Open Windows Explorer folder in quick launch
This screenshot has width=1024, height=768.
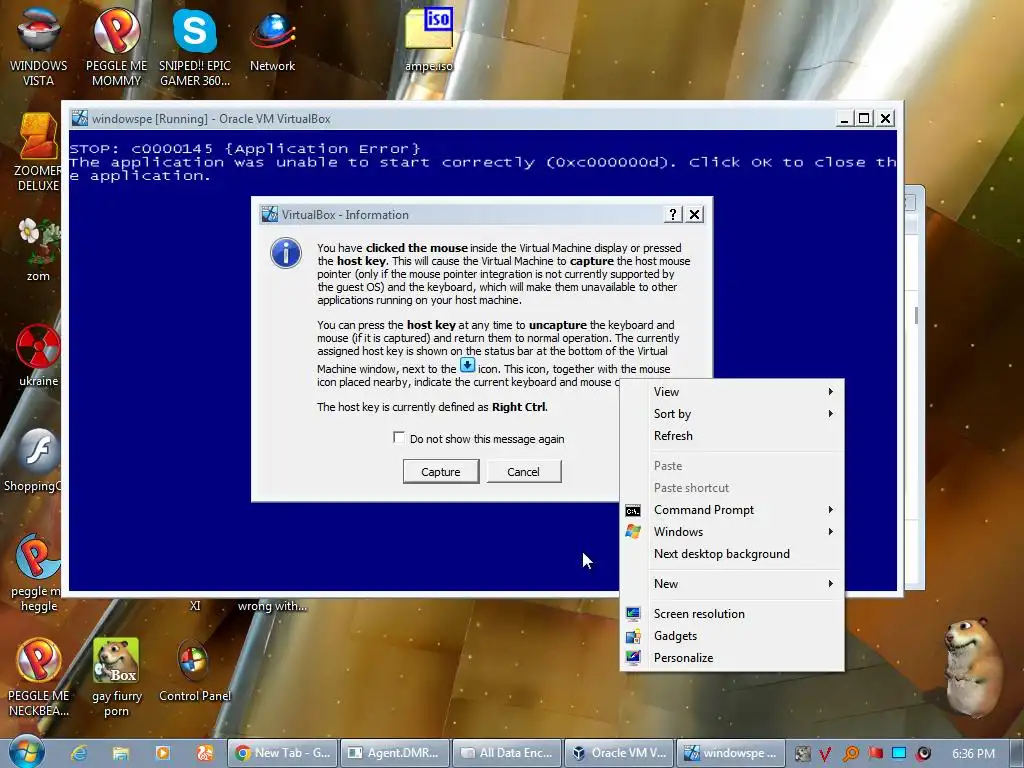coord(121,753)
